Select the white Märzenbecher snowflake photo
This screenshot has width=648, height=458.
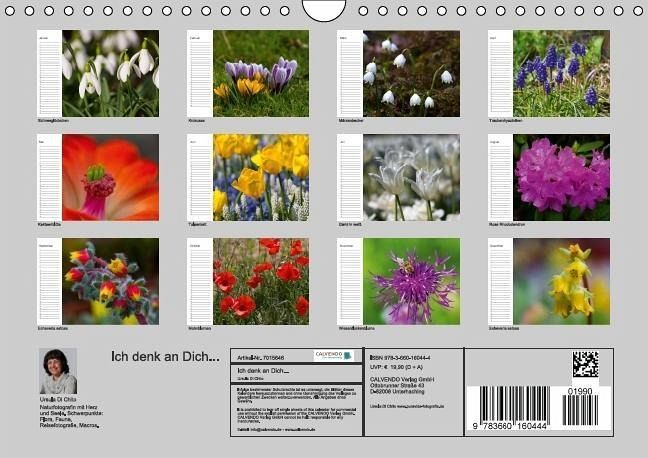coord(411,73)
